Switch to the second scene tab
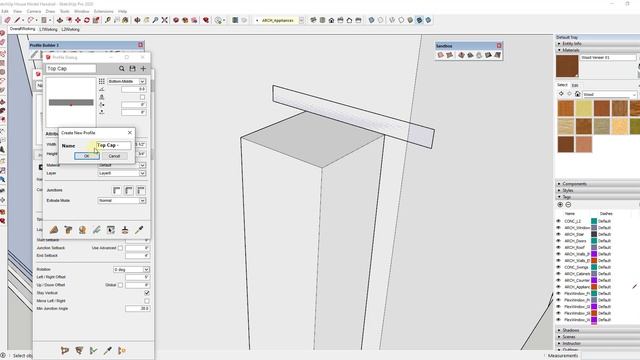 [48, 29]
